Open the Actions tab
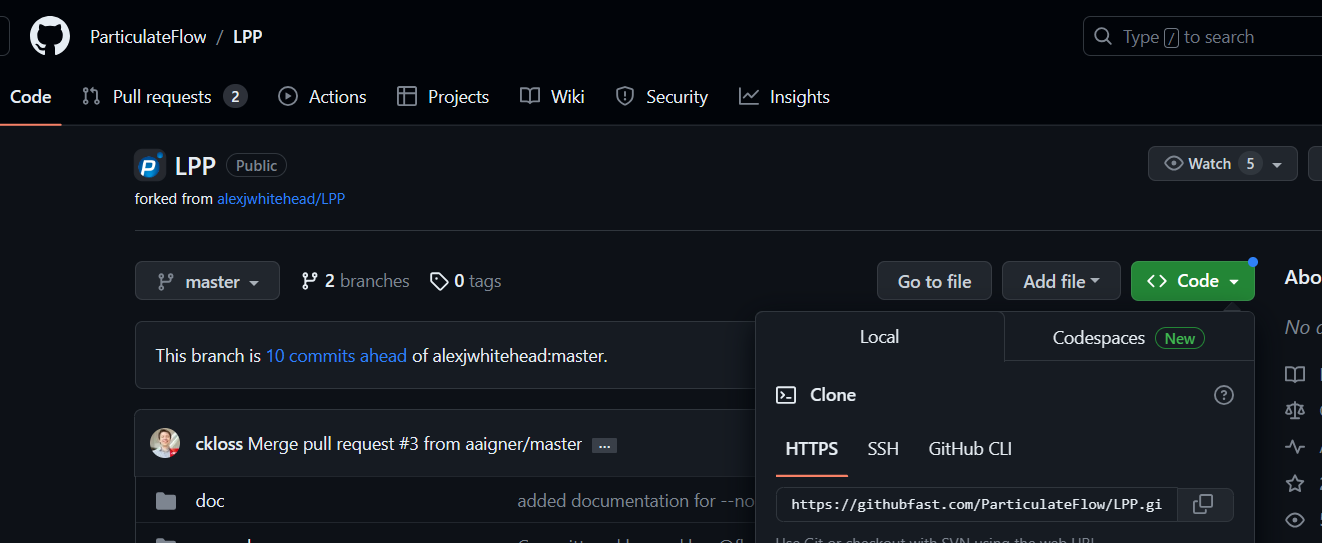 [x=322, y=97]
